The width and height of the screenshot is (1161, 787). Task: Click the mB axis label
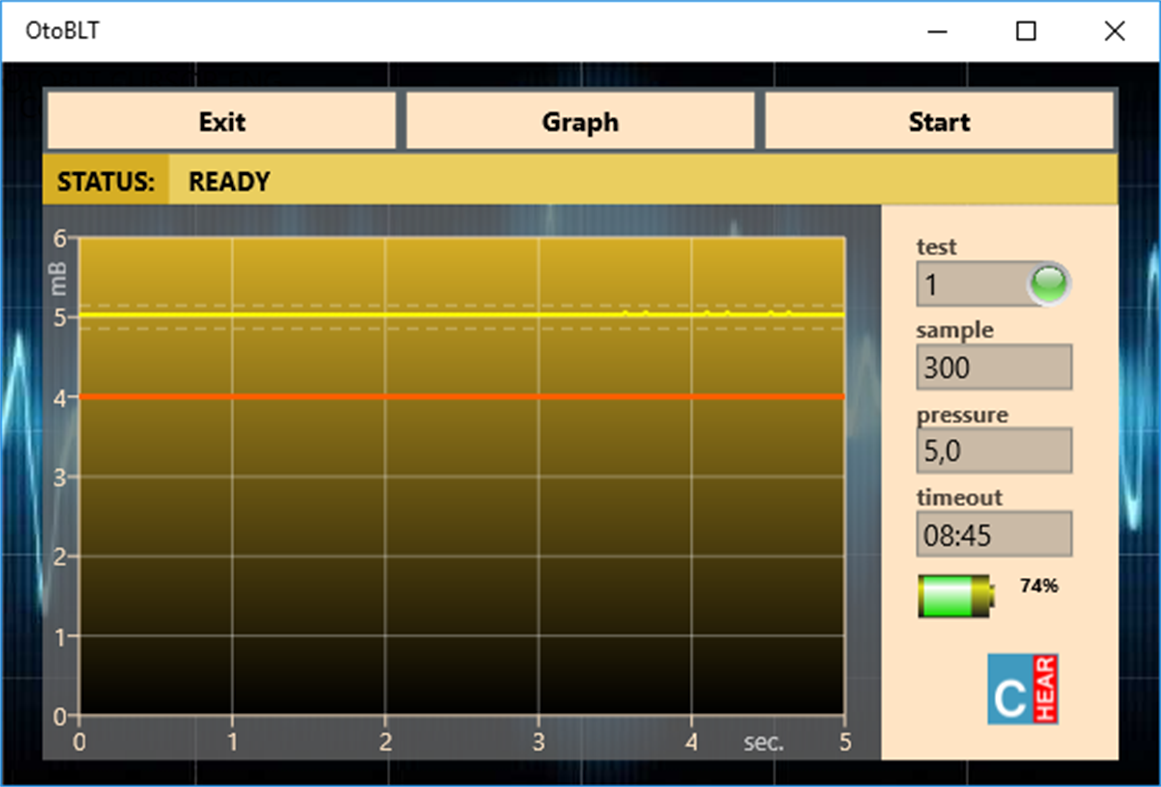(60, 280)
